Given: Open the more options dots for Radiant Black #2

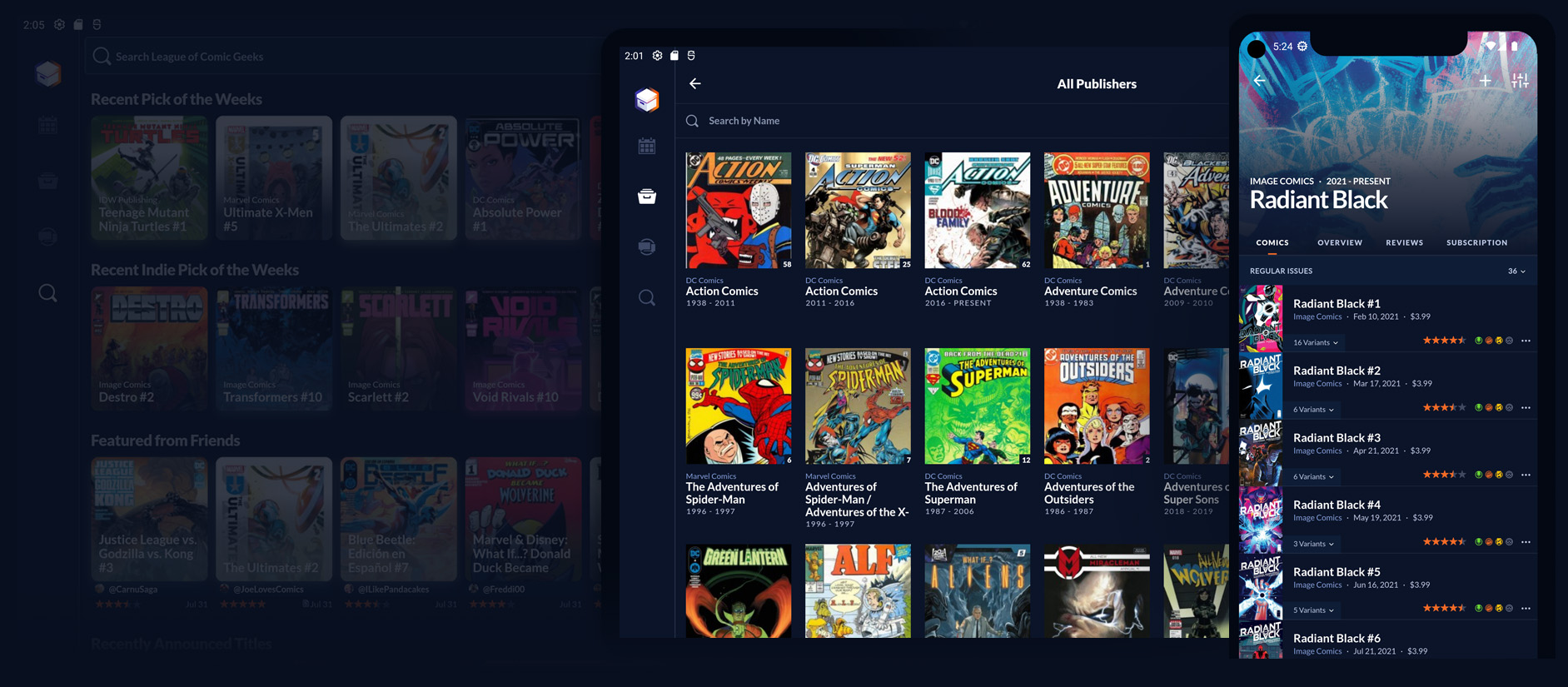Looking at the screenshot, I should coord(1526,408).
